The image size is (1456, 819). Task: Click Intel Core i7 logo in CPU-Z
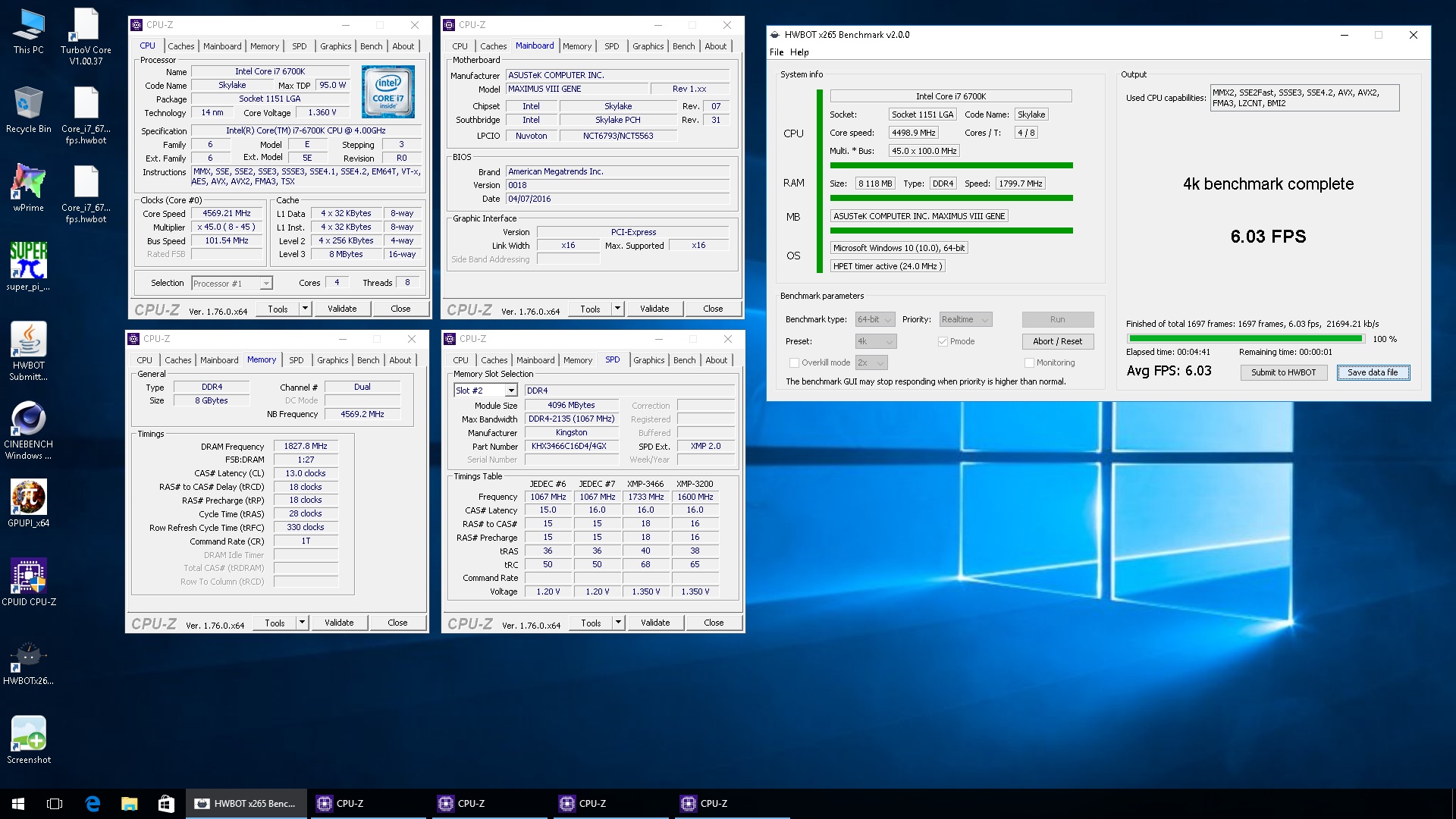click(388, 92)
